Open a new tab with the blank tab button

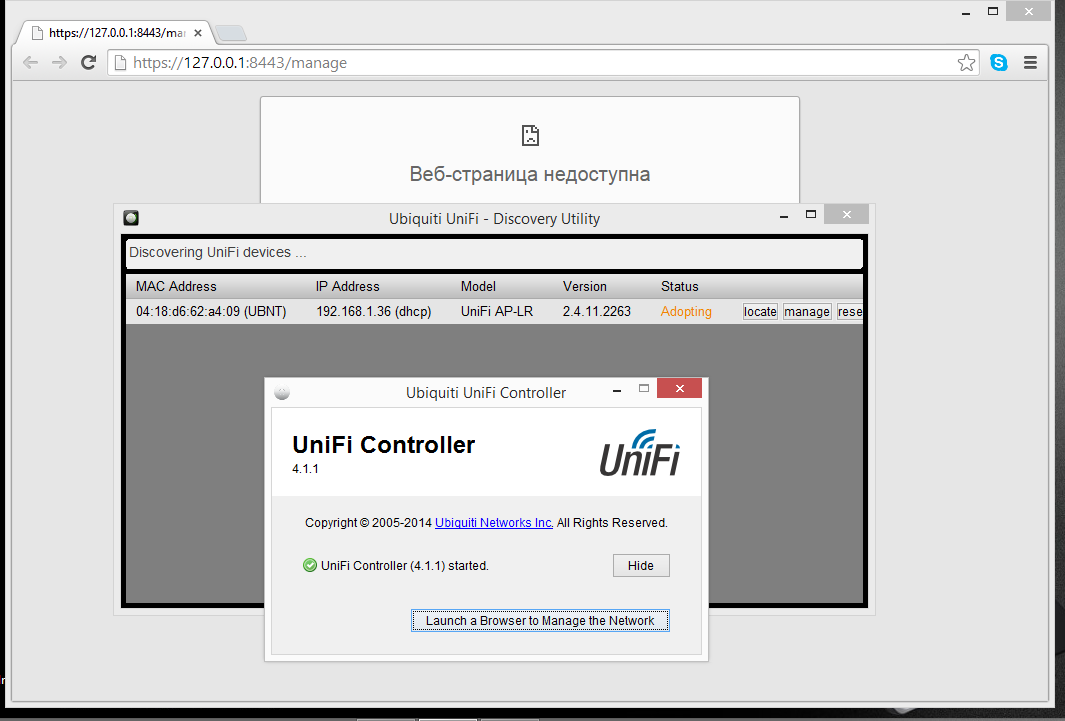click(x=231, y=33)
